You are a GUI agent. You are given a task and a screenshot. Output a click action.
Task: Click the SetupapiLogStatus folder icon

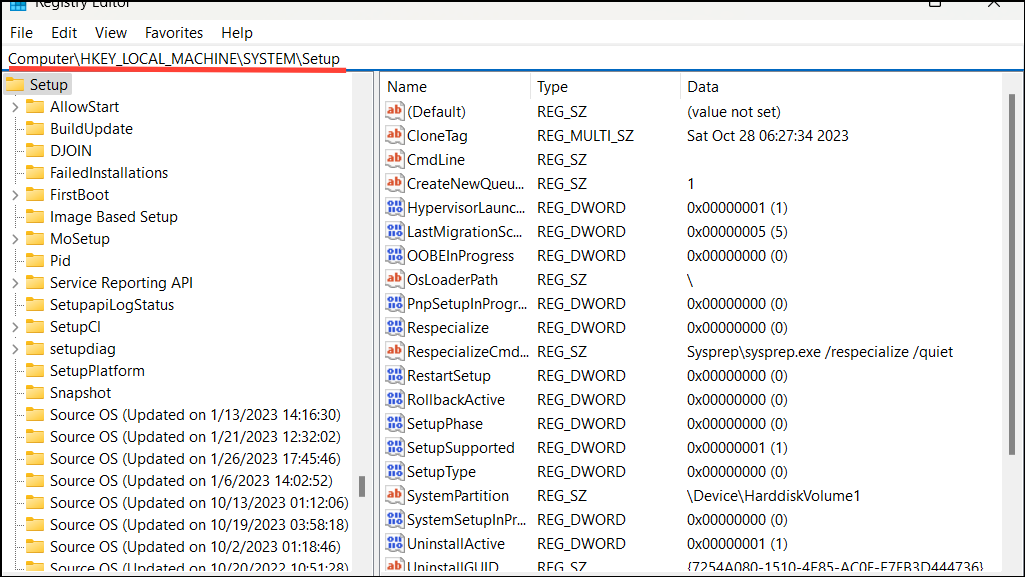[x=35, y=305]
